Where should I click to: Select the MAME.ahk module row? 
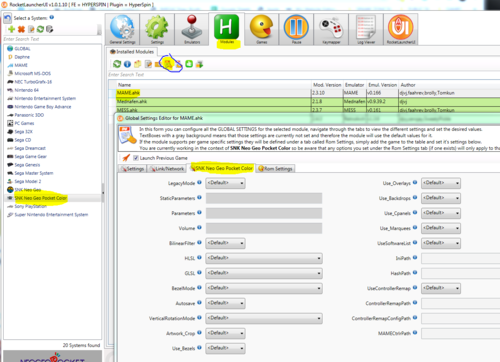(304, 93)
